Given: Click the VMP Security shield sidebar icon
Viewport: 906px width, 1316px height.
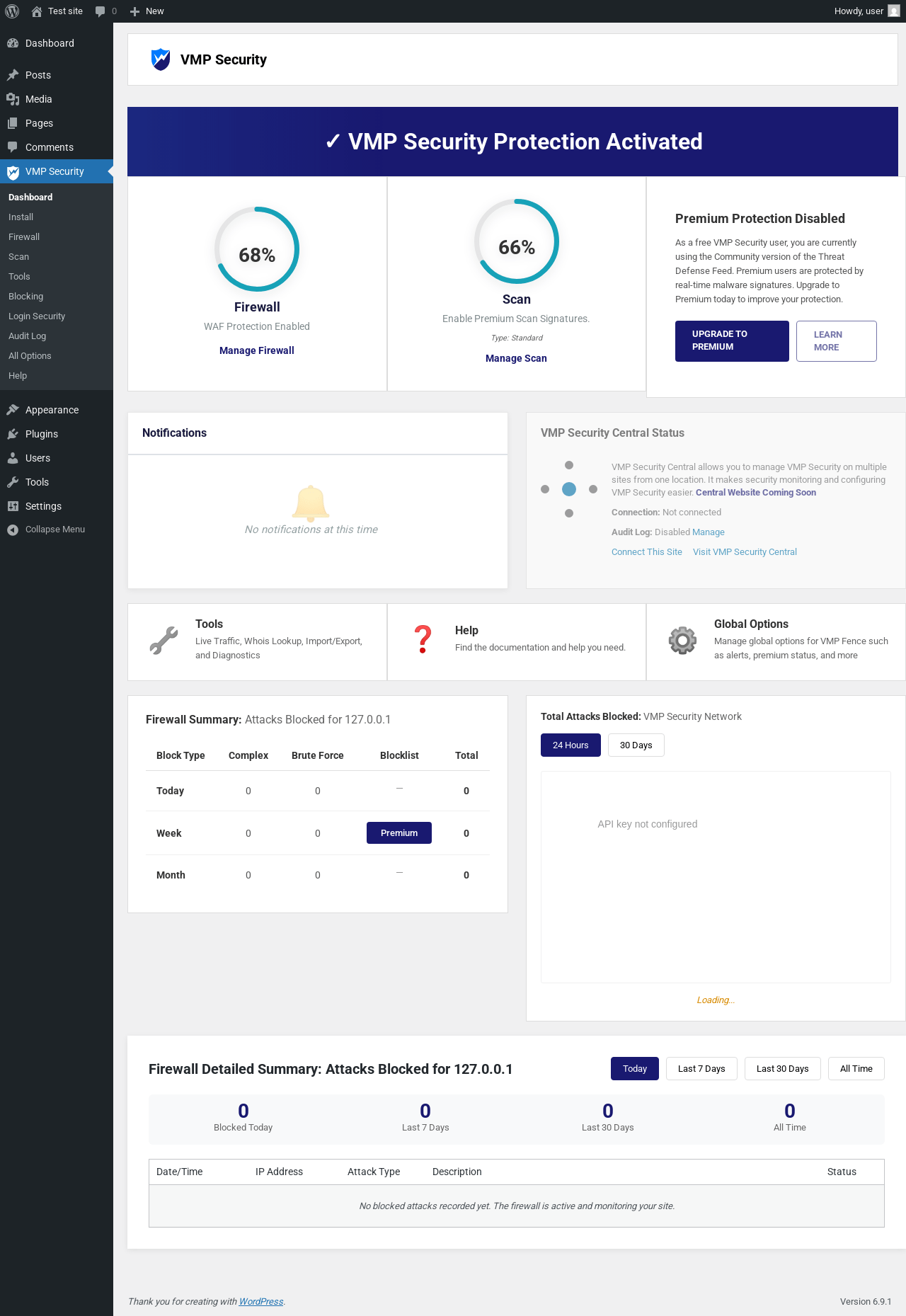Looking at the screenshot, I should 13,171.
